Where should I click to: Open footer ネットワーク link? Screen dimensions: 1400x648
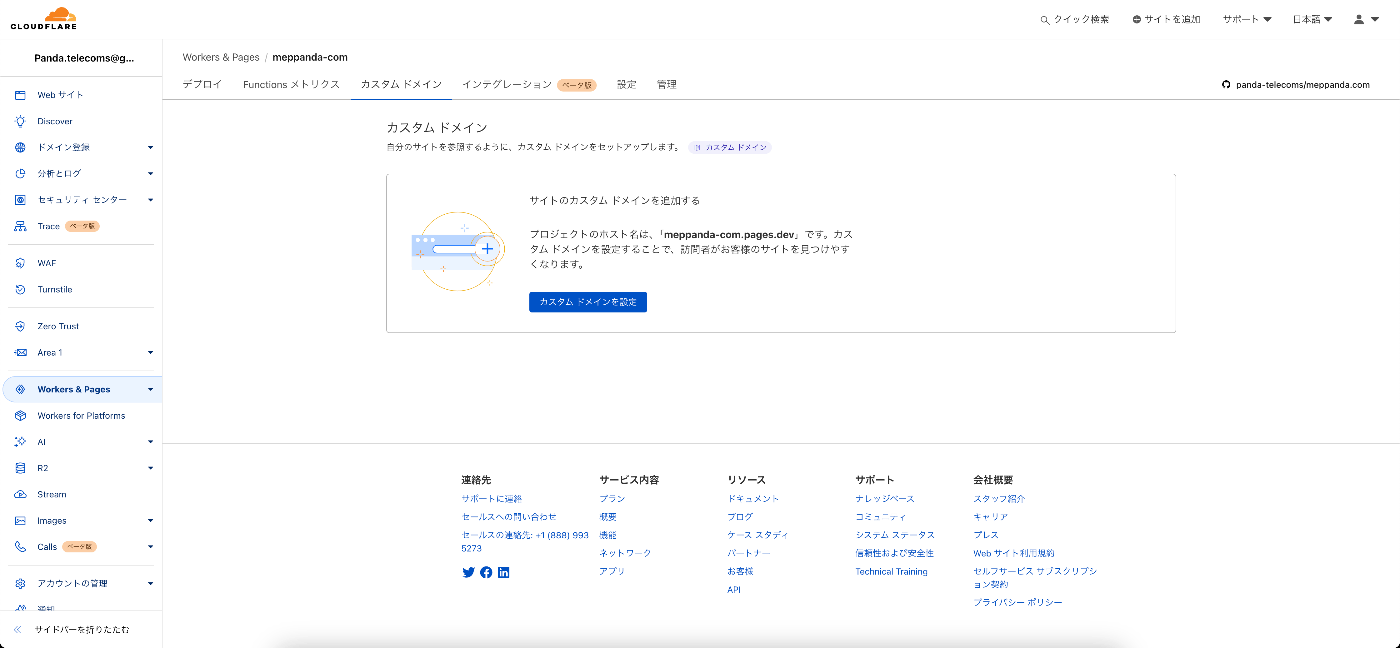(625, 553)
